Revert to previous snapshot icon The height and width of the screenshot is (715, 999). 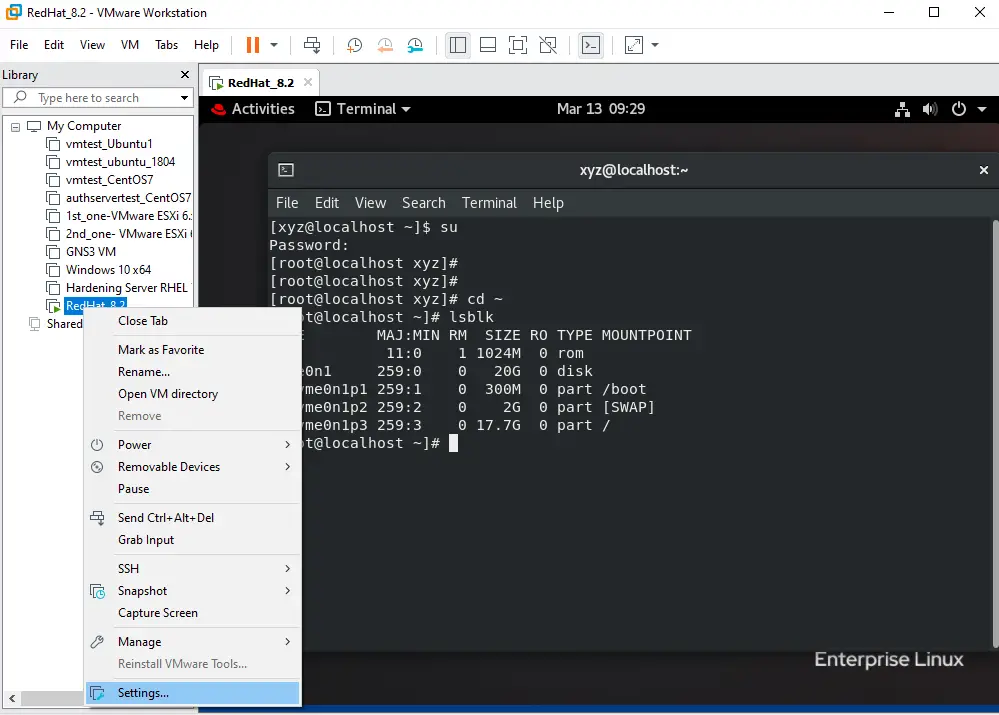[385, 45]
